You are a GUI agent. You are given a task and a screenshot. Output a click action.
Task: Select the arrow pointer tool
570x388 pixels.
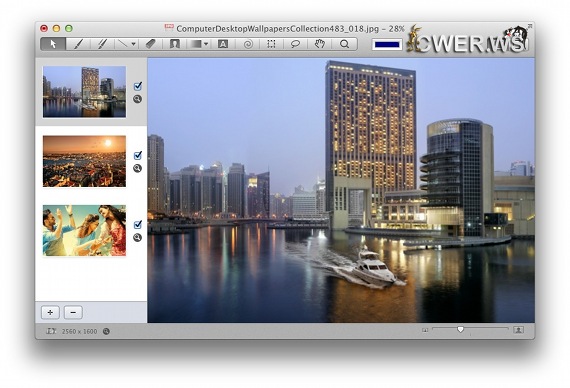[x=53, y=44]
